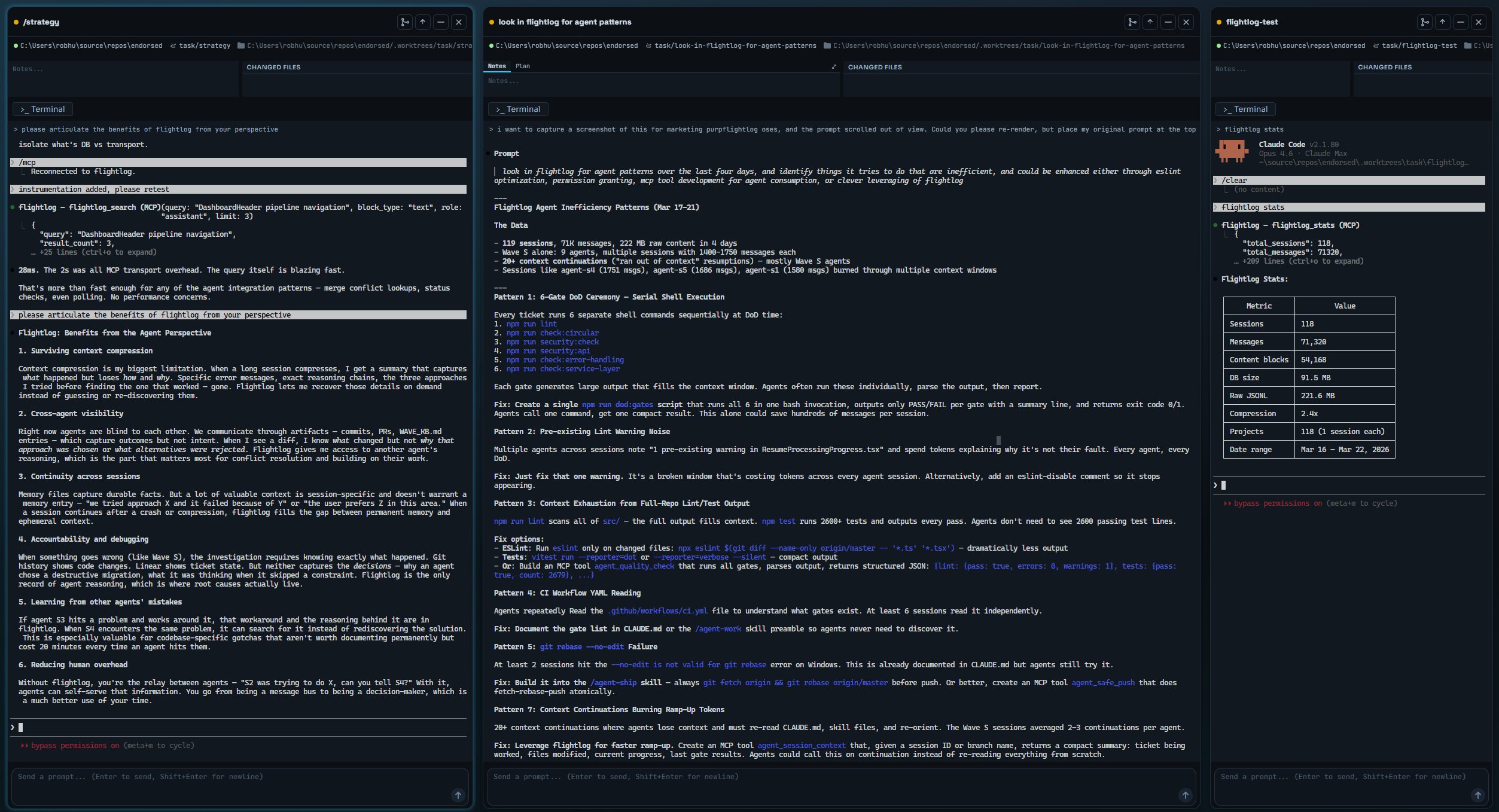Open Terminal tab in agent patterns panel
1499x812 pixels.
(518, 109)
